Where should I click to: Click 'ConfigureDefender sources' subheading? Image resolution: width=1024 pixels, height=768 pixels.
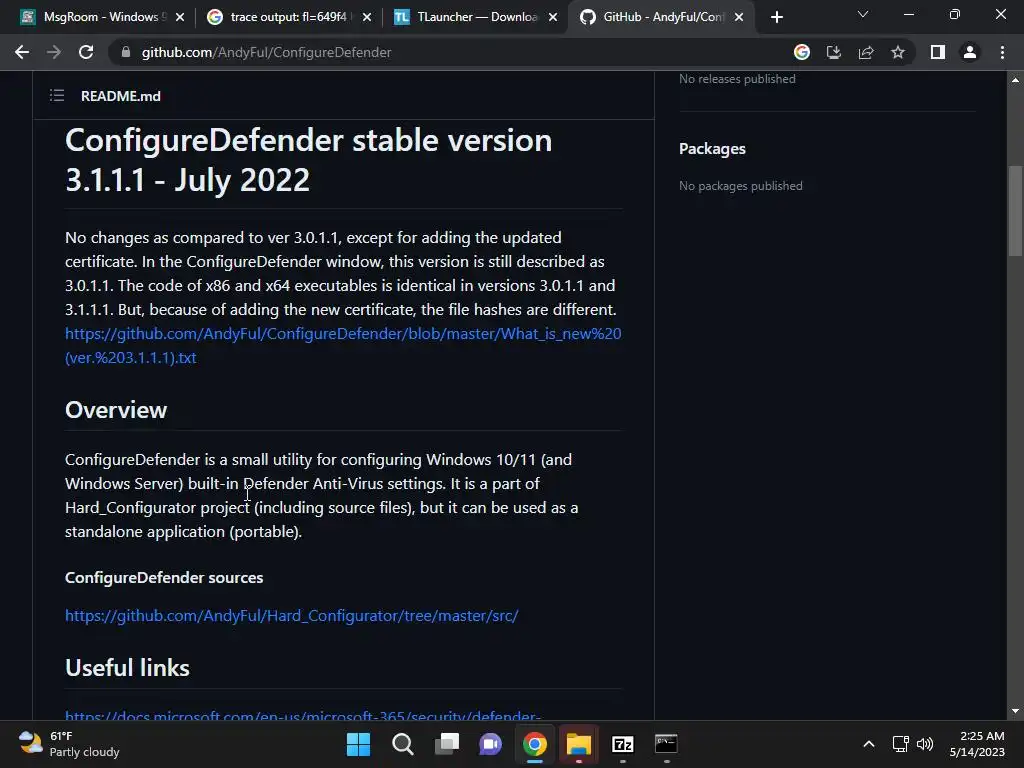click(164, 578)
